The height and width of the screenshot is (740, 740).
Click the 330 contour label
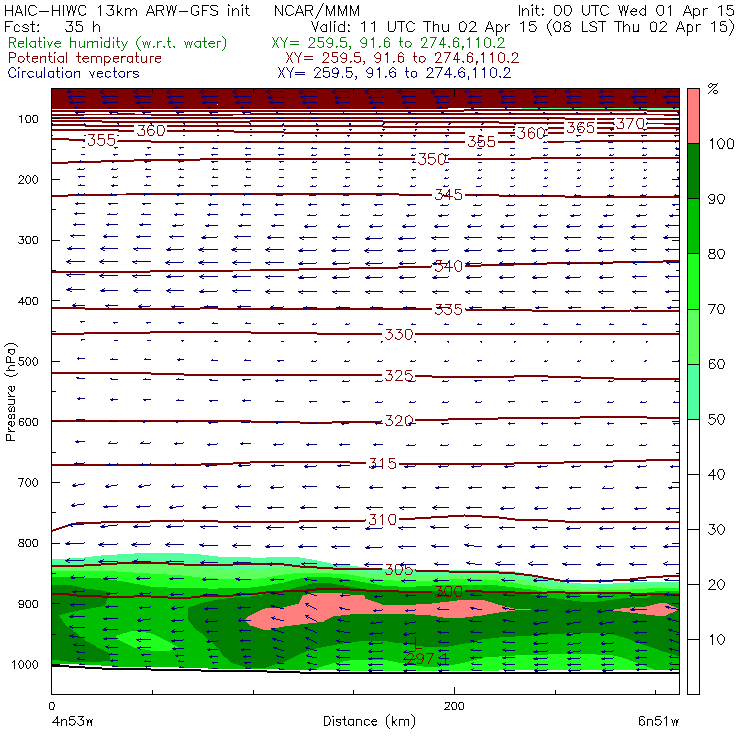coord(399,335)
